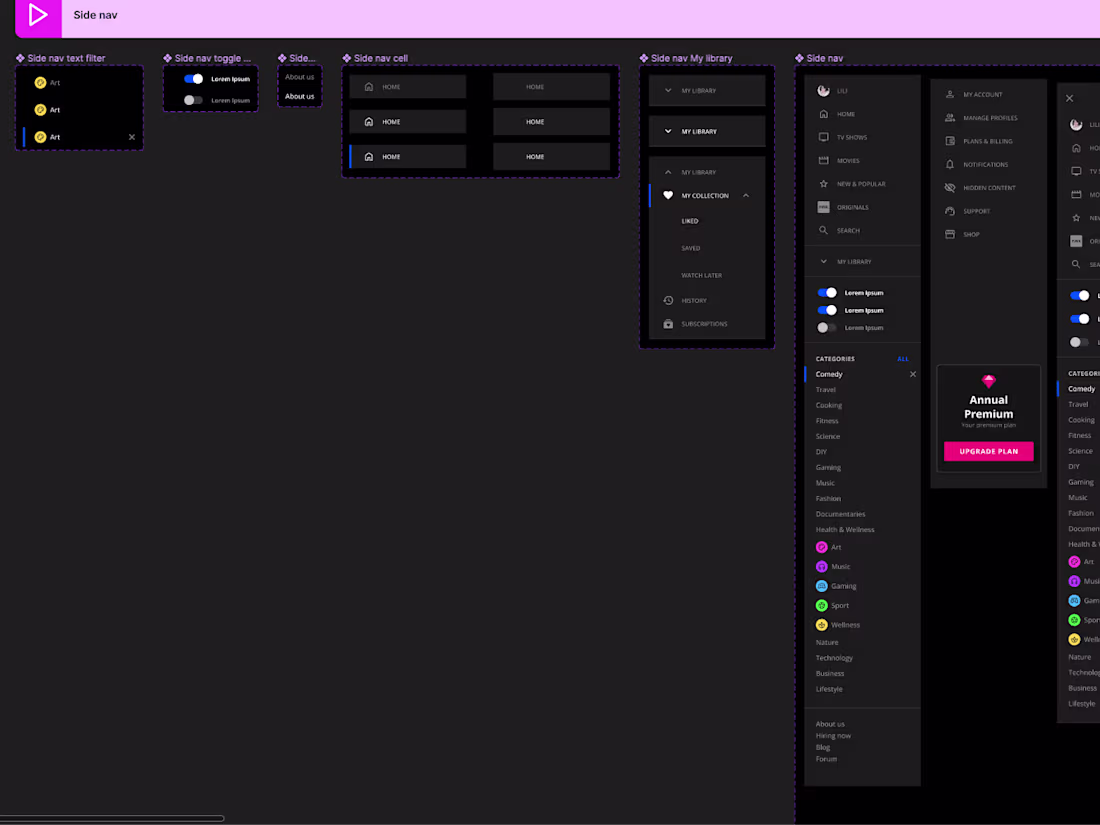The image size is (1100, 825).
Task: Click the TV Shows icon in leftmost Side nav panel
Action: 824,138
